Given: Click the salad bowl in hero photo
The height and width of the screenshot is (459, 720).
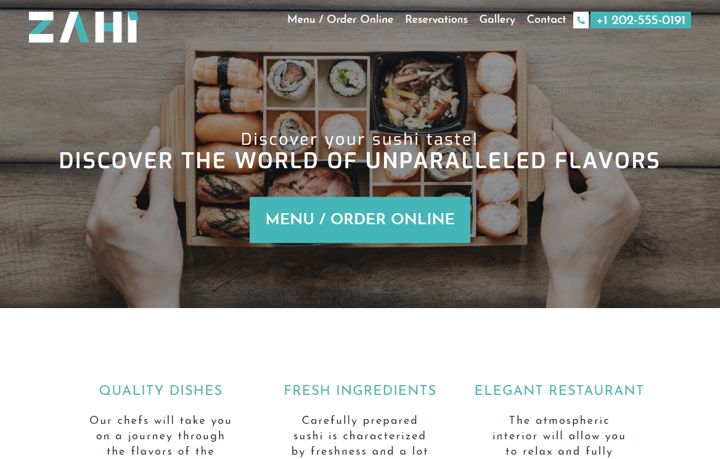Looking at the screenshot, I should point(419,93).
